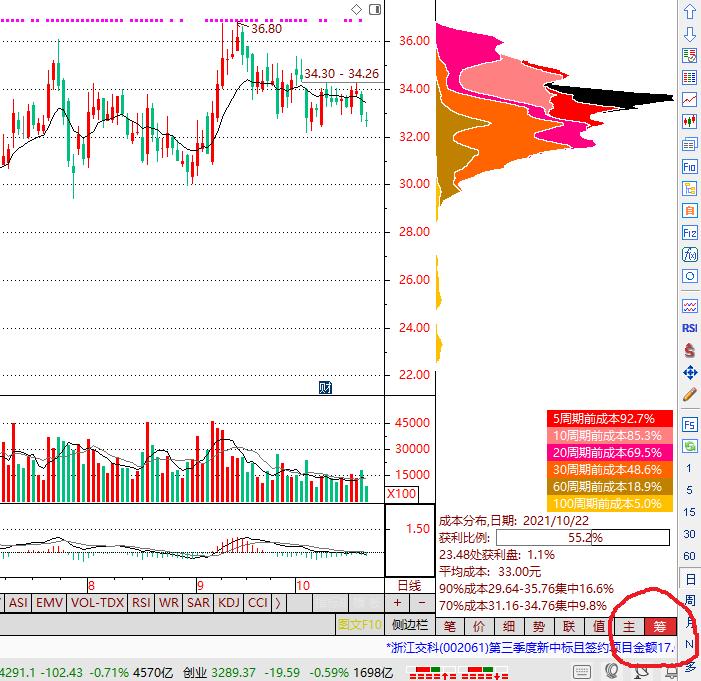Image resolution: width=701 pixels, height=681 pixels.
Task: Click the globe network icon in status bar
Action: 612,672
